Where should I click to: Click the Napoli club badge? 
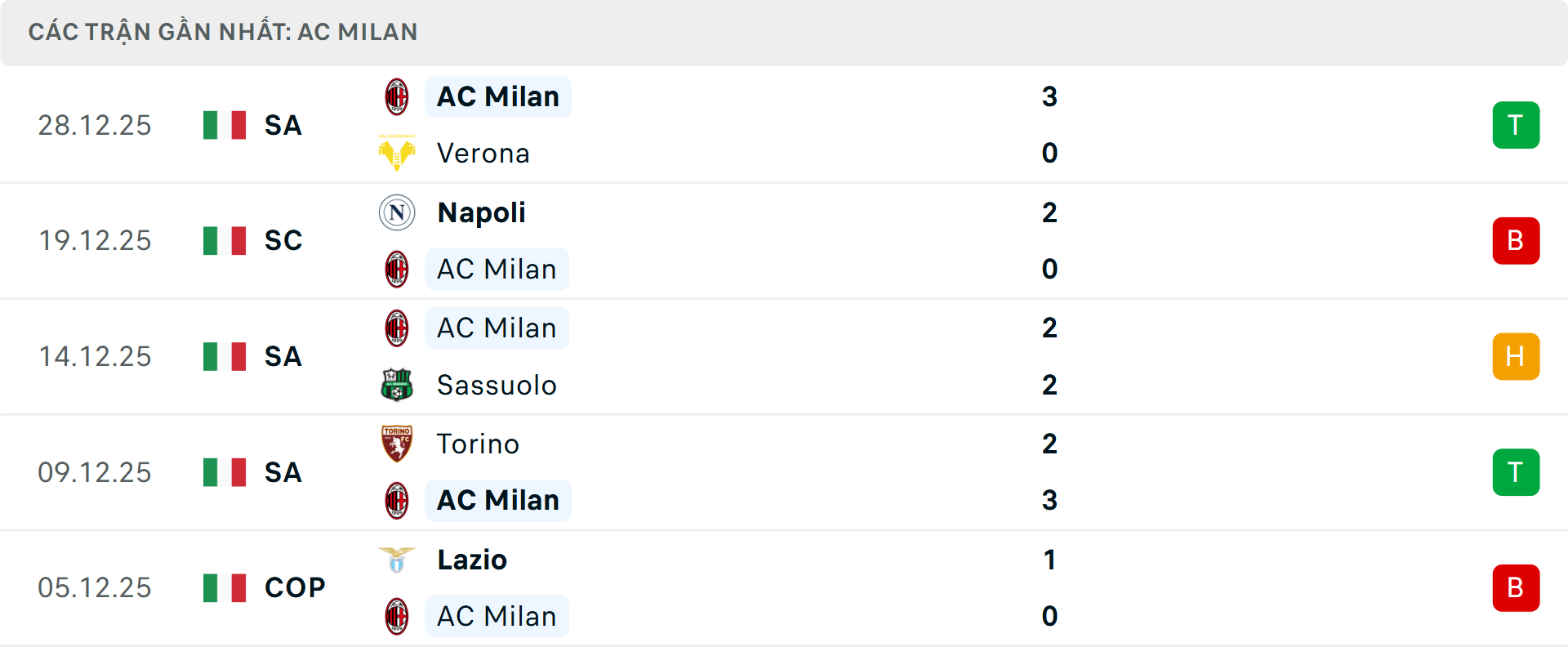click(x=398, y=212)
